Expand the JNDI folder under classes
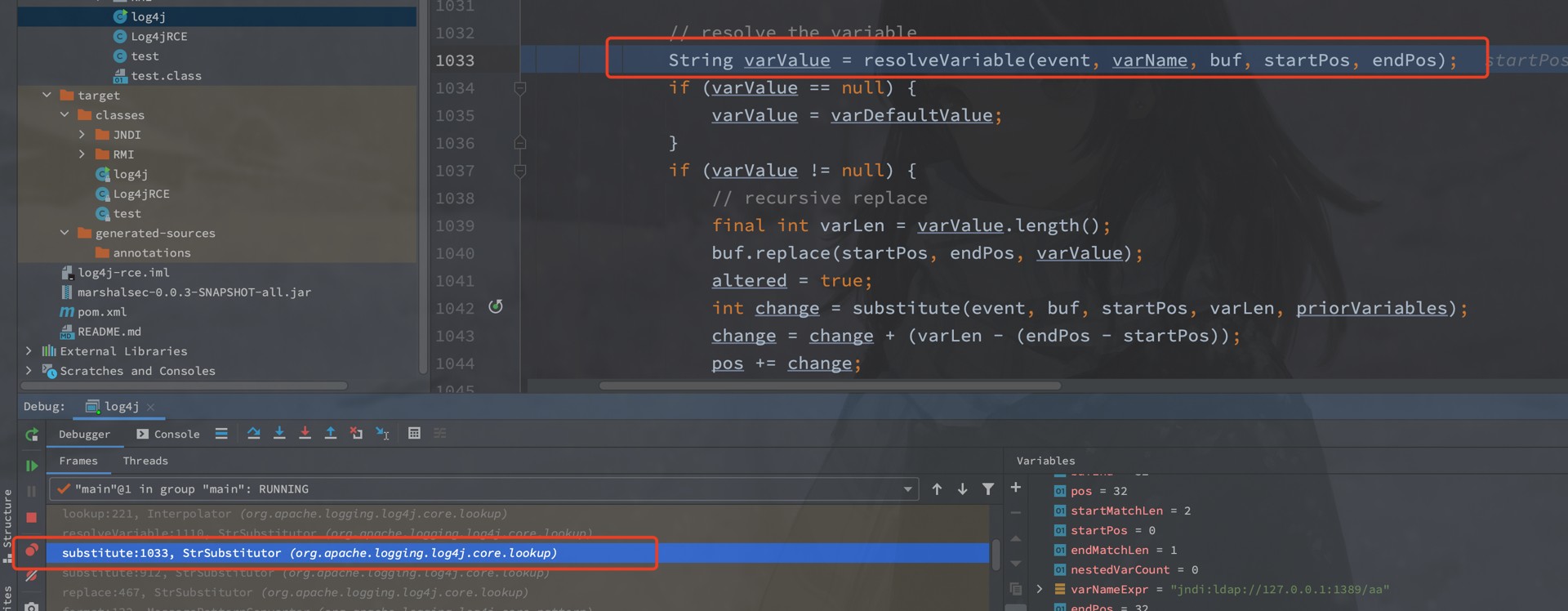The image size is (1568, 611). (x=82, y=135)
